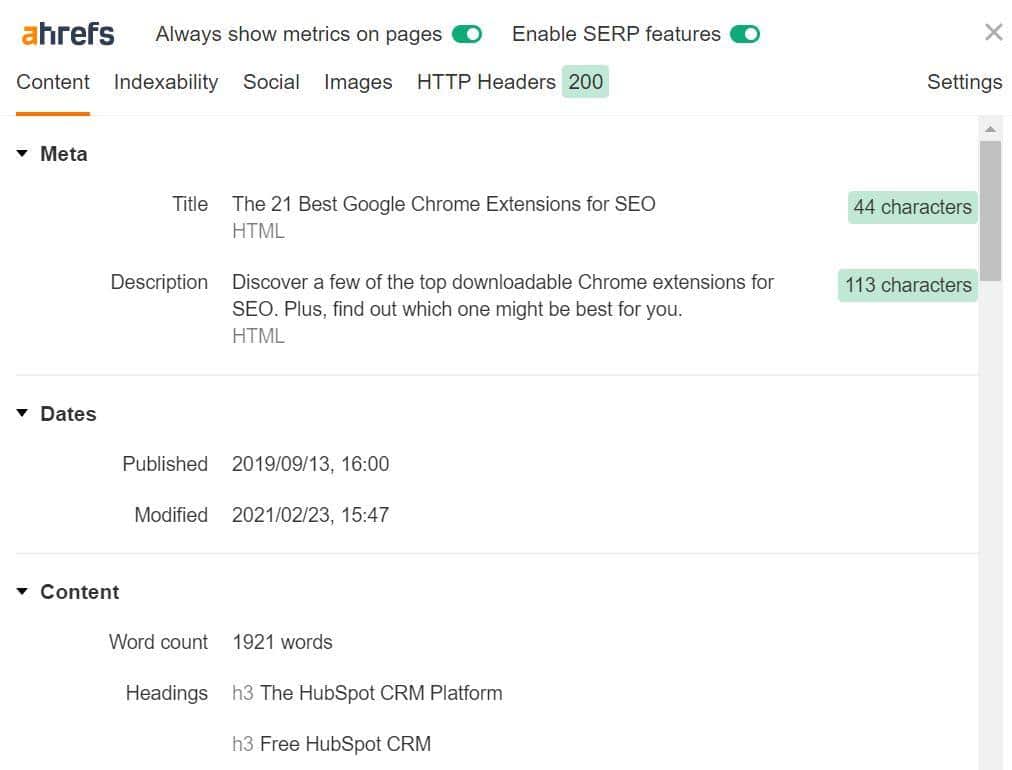Click the 200 status badge
Image resolution: width=1012 pixels, height=770 pixels.
pos(585,82)
